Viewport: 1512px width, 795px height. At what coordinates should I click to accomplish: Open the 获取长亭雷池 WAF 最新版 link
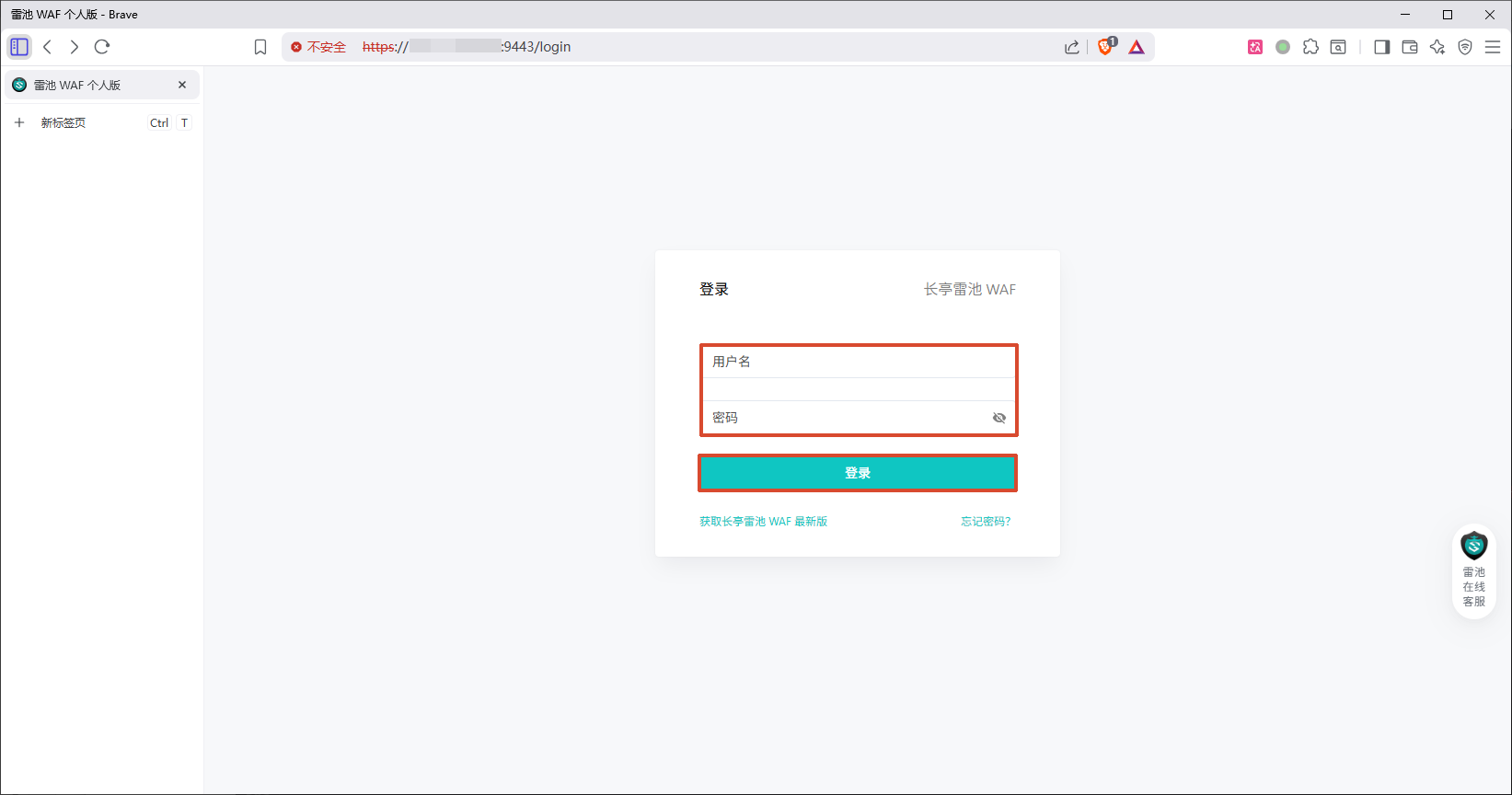(x=763, y=522)
